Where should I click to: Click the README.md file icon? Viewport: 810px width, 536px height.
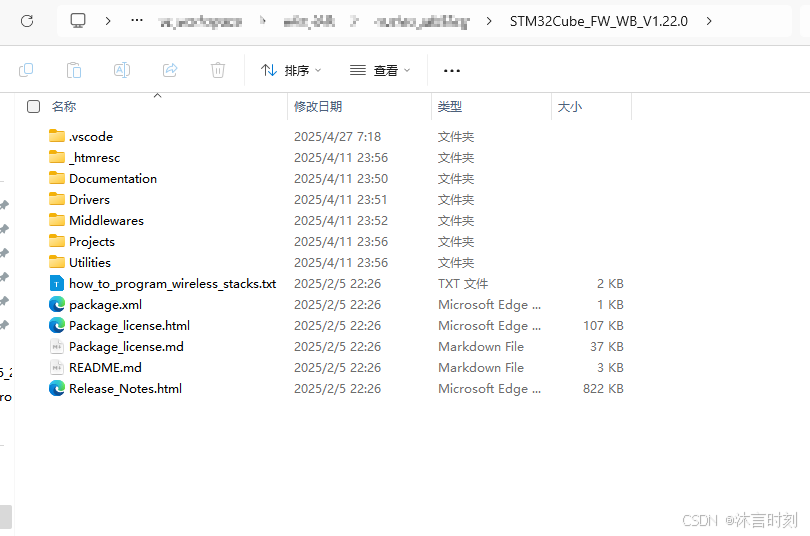[x=57, y=367]
